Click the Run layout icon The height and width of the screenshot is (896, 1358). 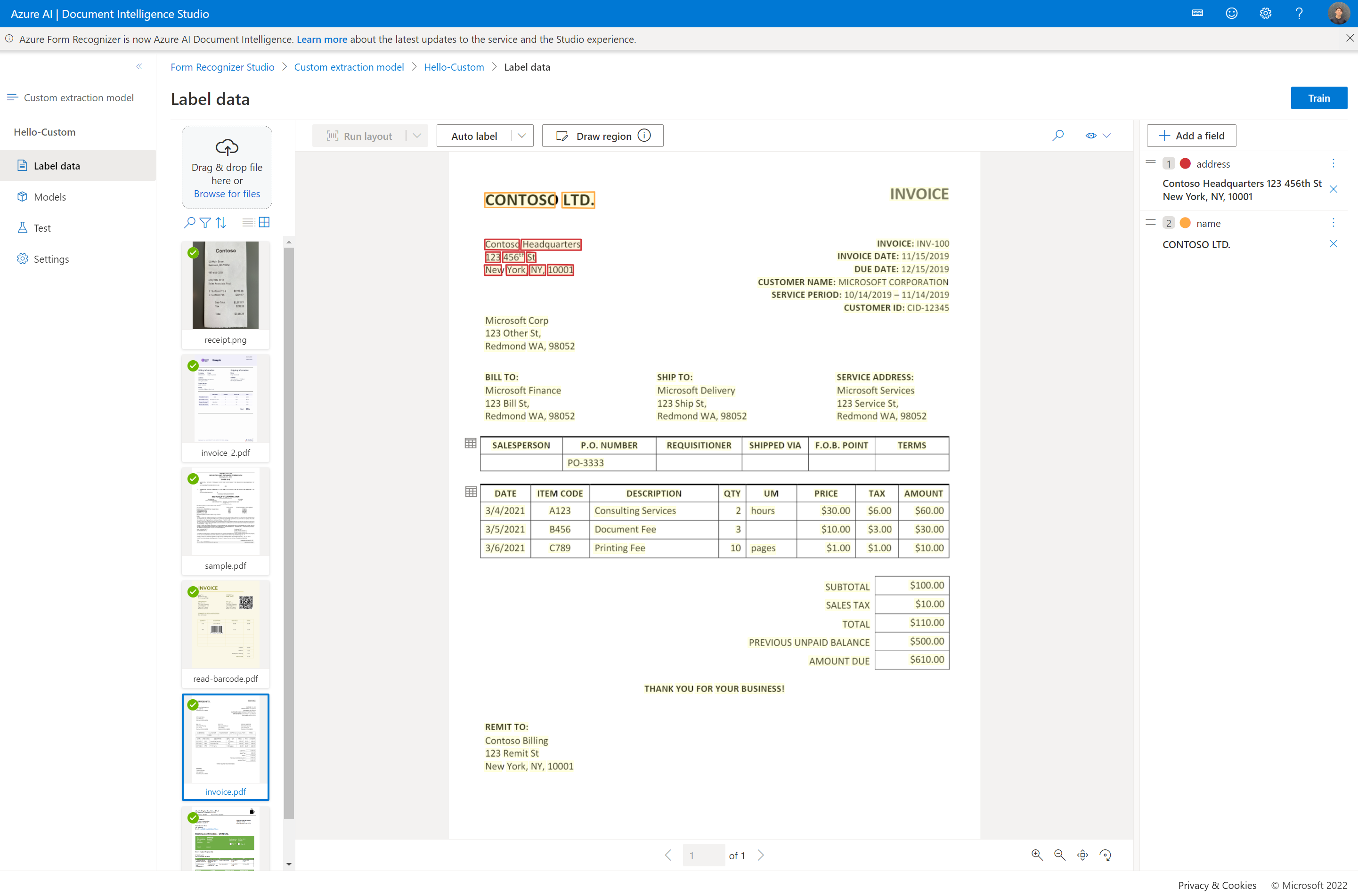click(333, 135)
